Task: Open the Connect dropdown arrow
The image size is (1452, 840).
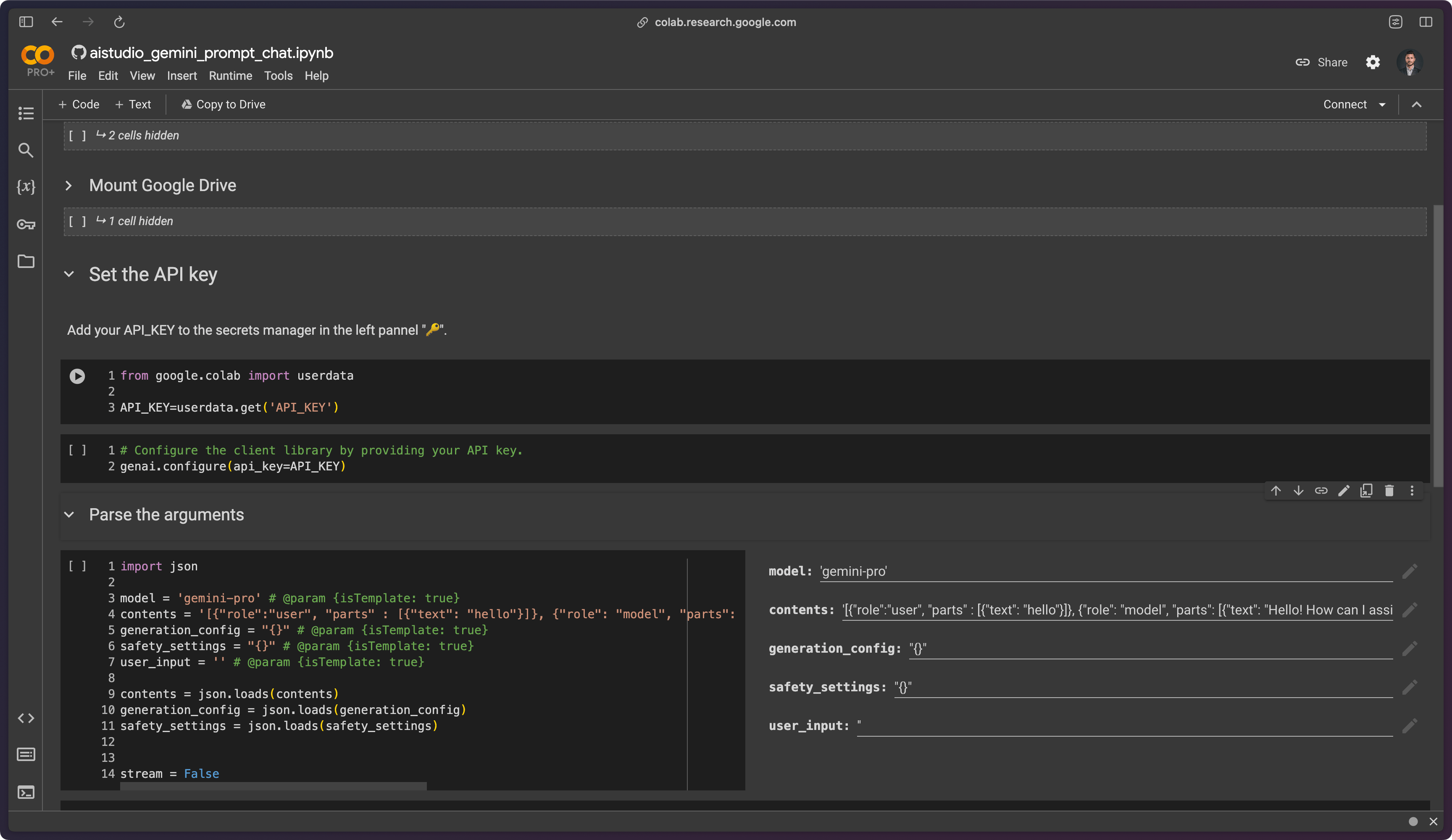Action: (1382, 104)
